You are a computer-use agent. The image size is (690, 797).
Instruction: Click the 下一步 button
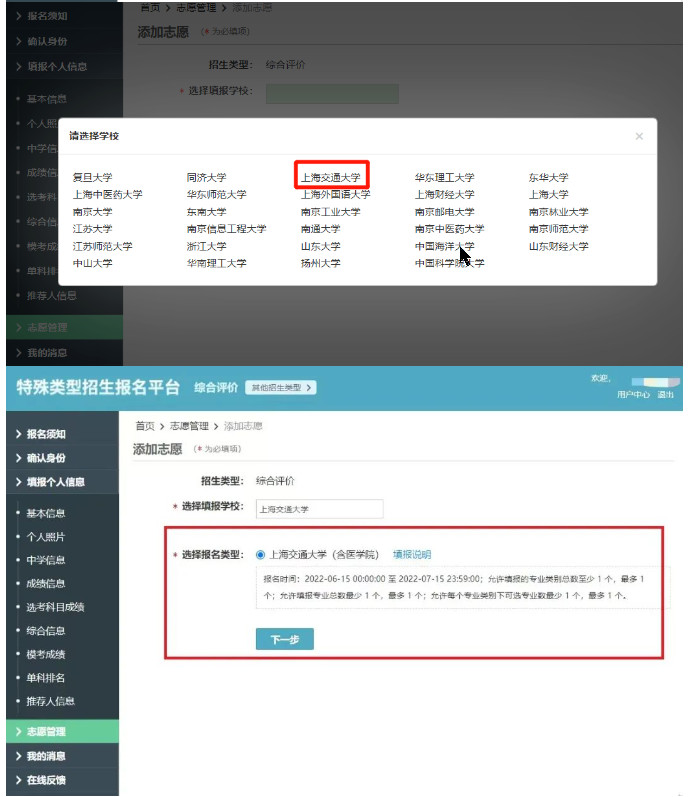285,639
